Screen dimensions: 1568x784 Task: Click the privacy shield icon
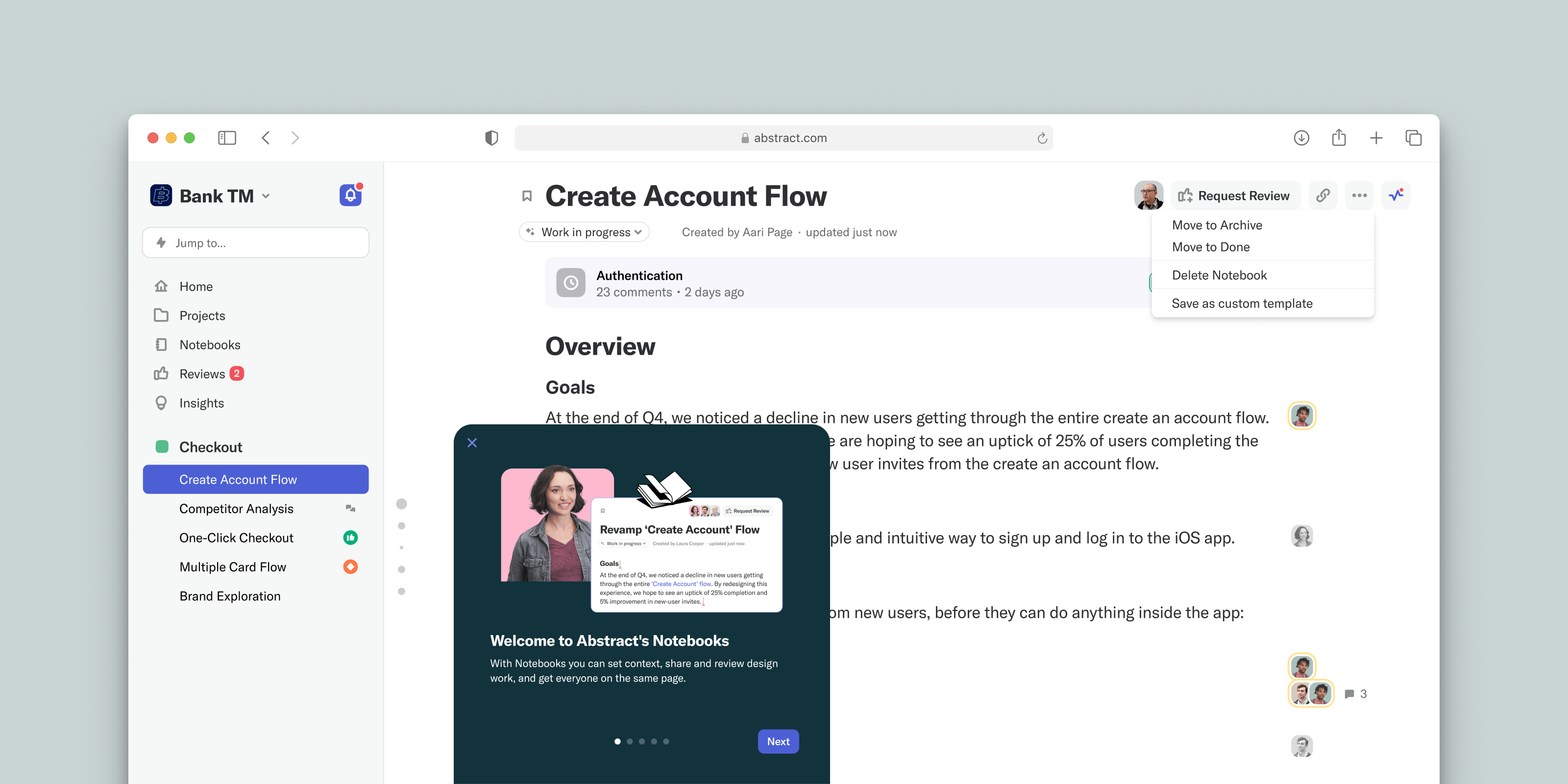point(491,138)
